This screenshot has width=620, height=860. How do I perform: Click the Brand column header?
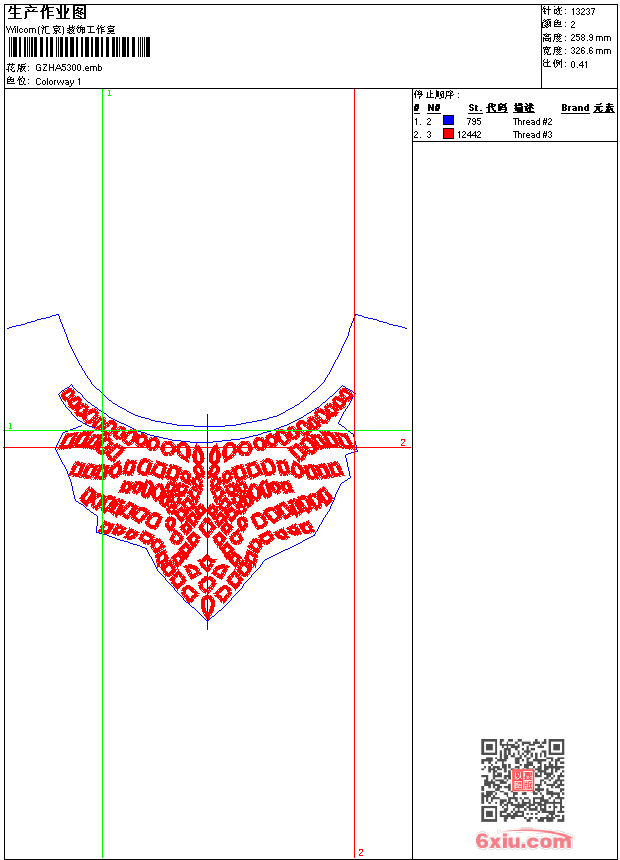tap(575, 108)
